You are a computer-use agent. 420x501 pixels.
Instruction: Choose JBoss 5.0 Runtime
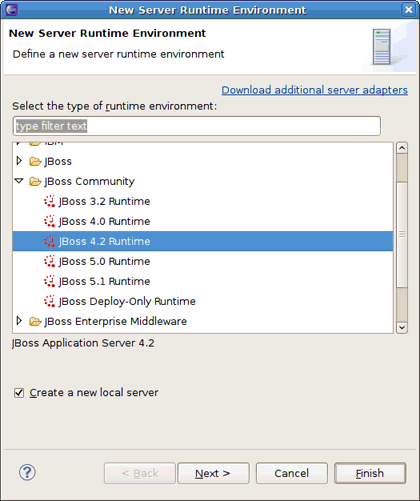pyautogui.click(x=104, y=261)
